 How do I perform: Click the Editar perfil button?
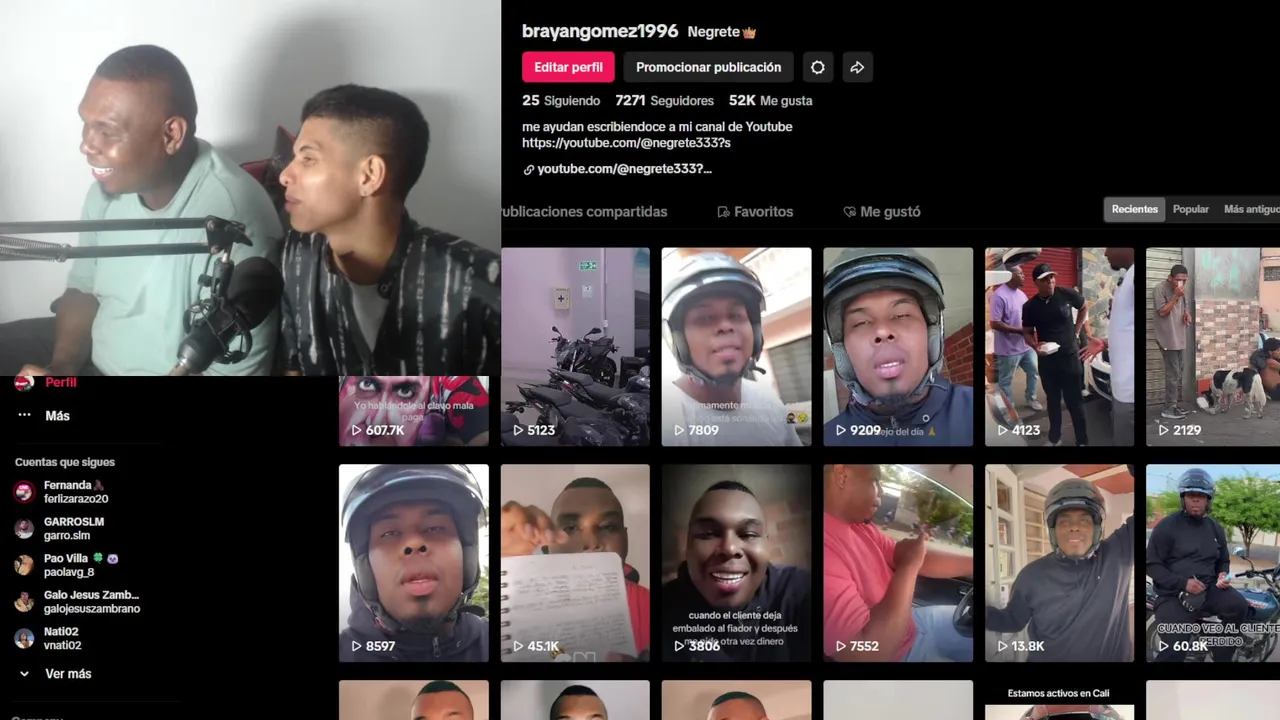568,67
